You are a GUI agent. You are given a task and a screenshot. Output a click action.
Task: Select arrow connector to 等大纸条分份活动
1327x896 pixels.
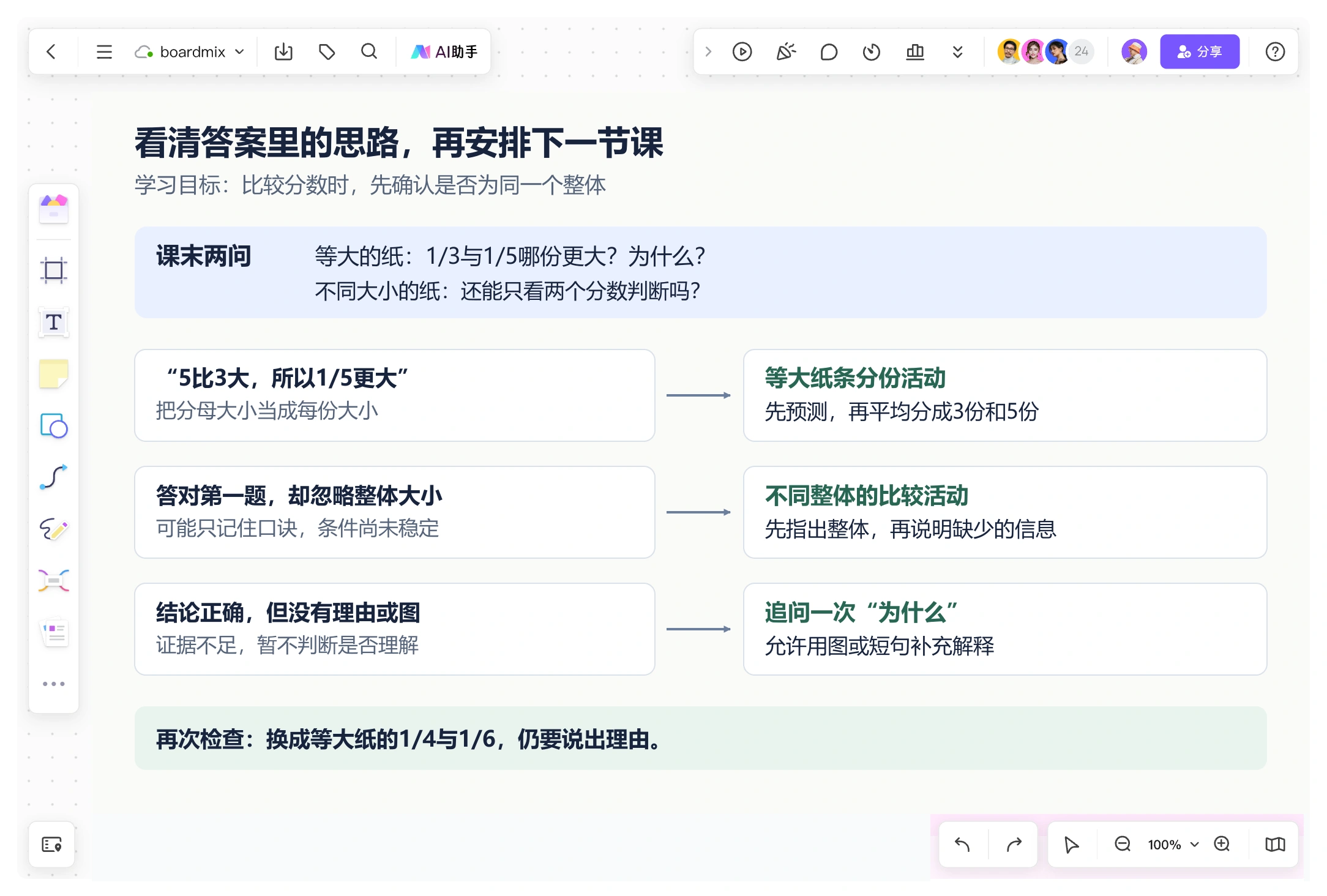tap(698, 395)
